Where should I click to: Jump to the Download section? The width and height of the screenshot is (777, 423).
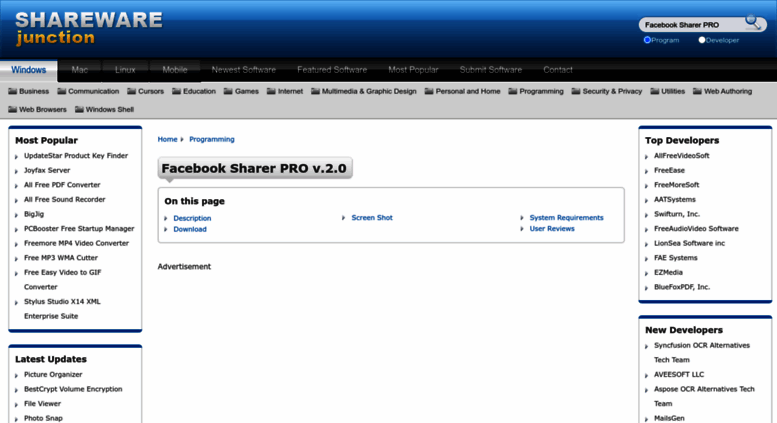pyautogui.click(x=190, y=229)
